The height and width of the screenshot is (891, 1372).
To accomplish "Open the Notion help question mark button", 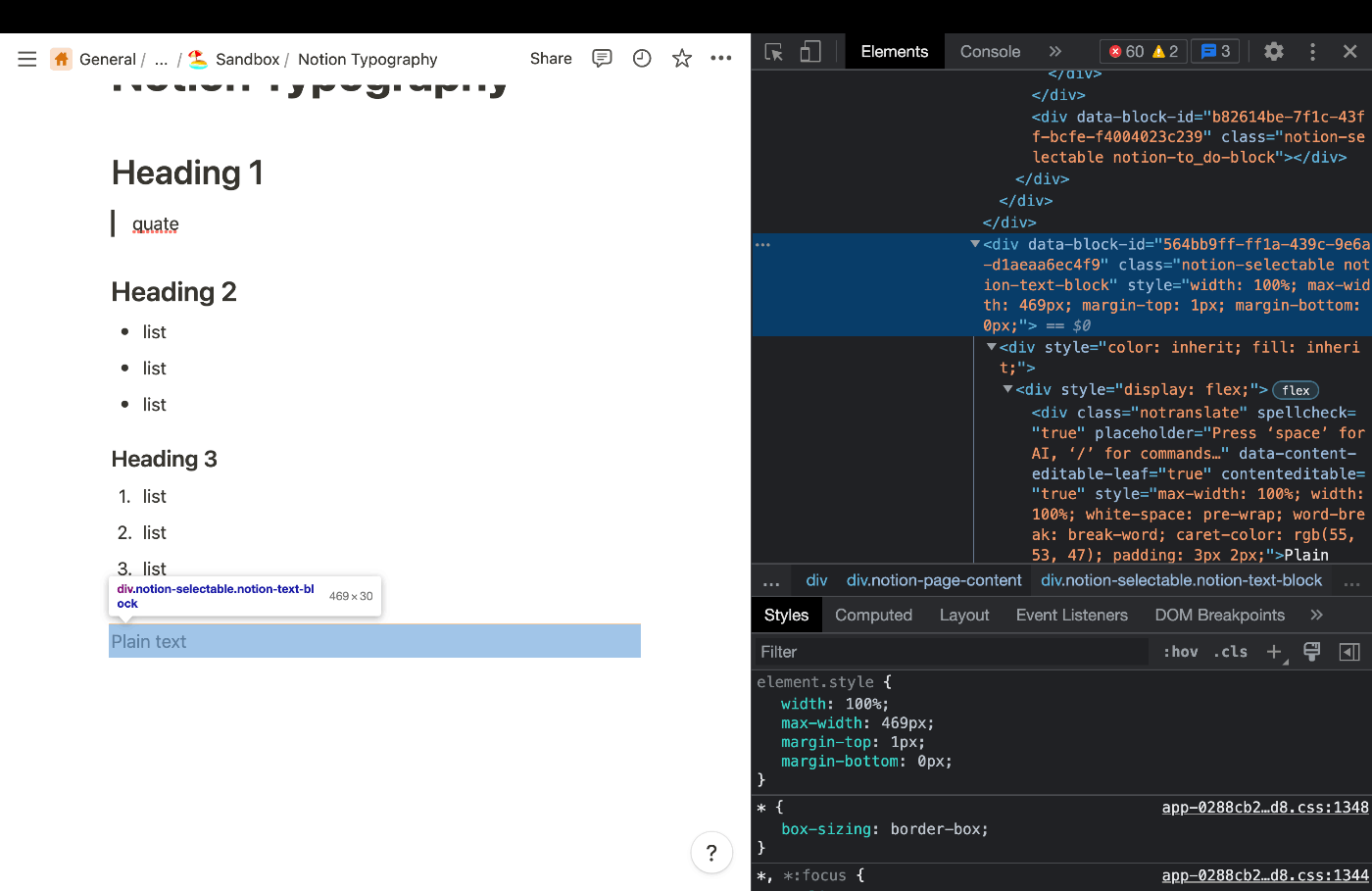I will click(711, 852).
